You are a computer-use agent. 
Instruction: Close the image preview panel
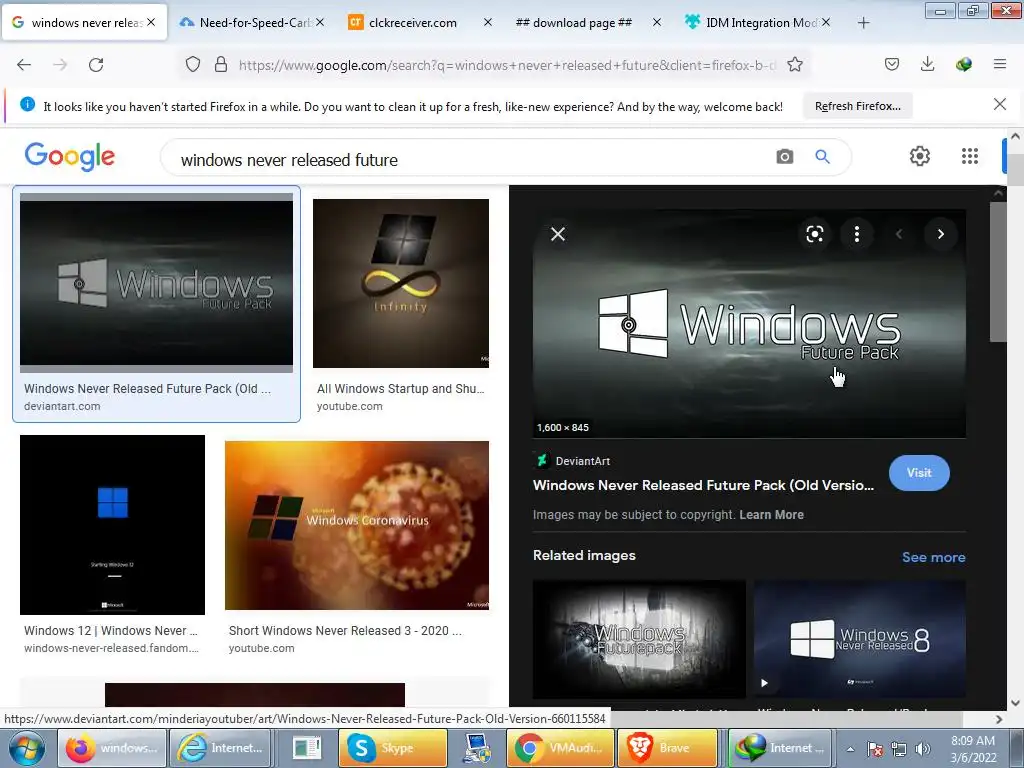click(558, 234)
